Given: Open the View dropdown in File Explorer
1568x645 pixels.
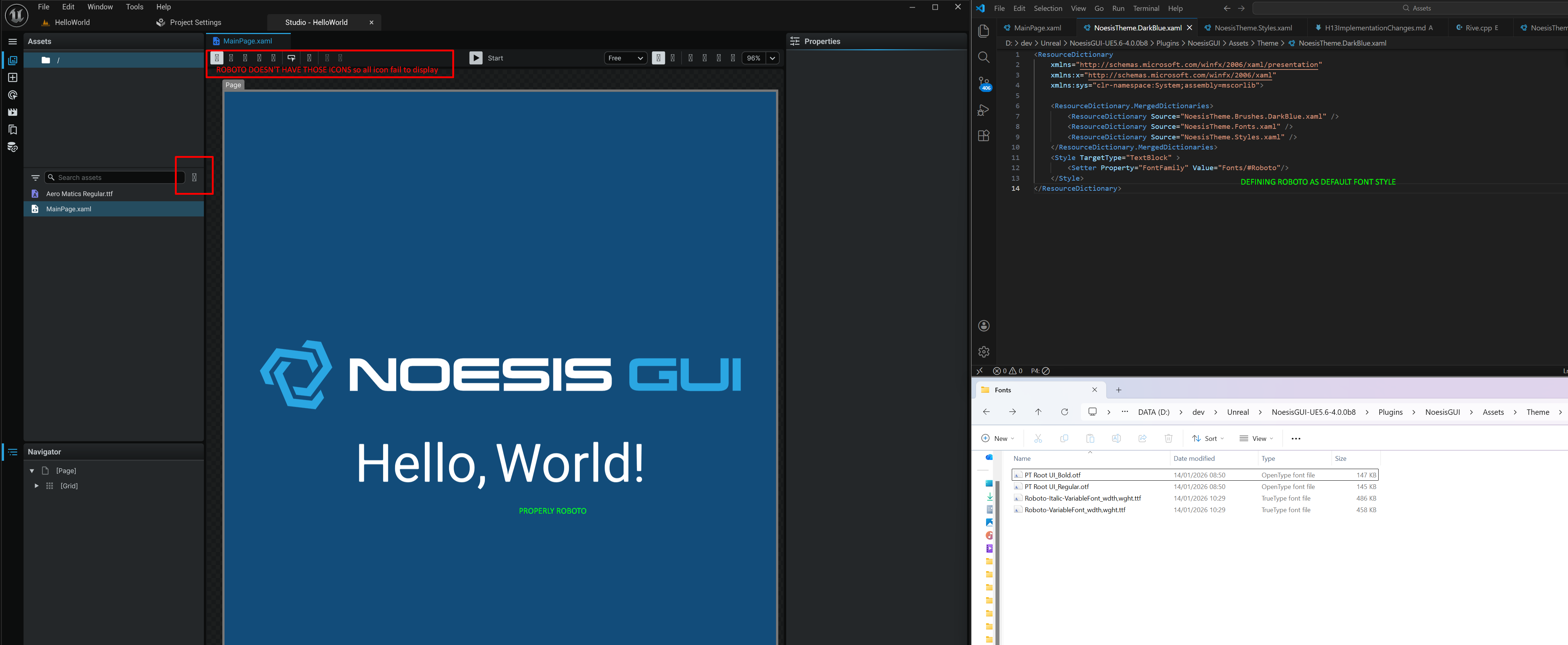Looking at the screenshot, I should click(1256, 438).
